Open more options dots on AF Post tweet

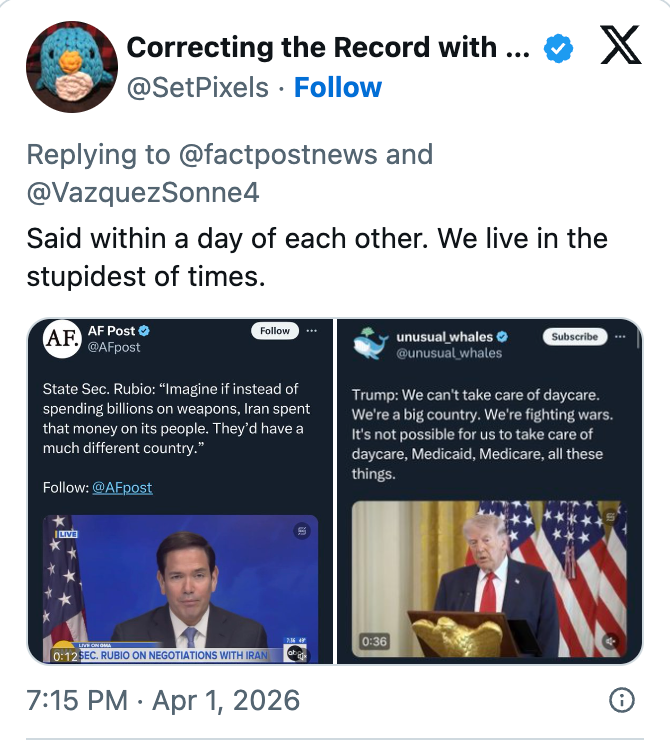312,330
